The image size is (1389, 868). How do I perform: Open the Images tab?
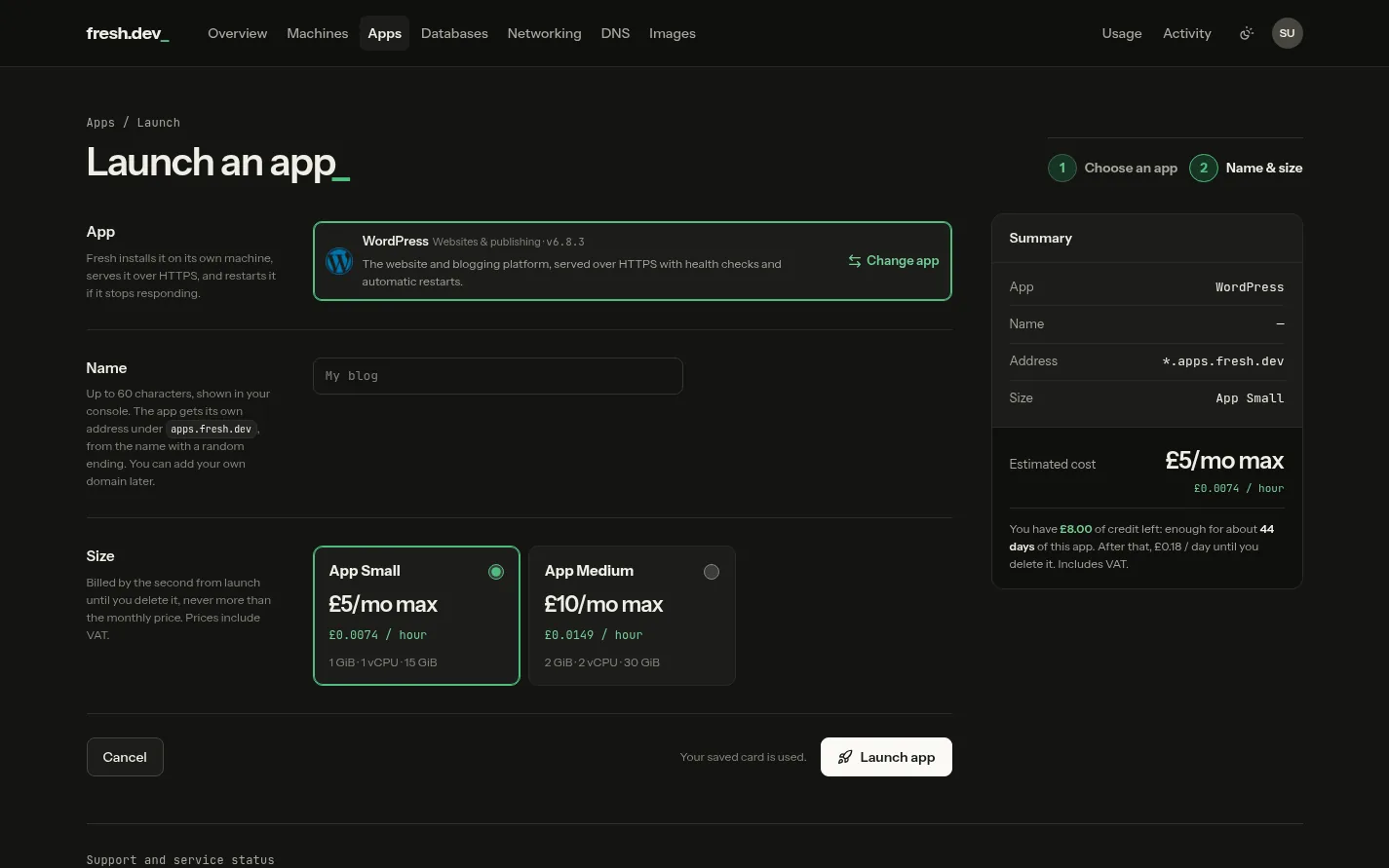[673, 33]
